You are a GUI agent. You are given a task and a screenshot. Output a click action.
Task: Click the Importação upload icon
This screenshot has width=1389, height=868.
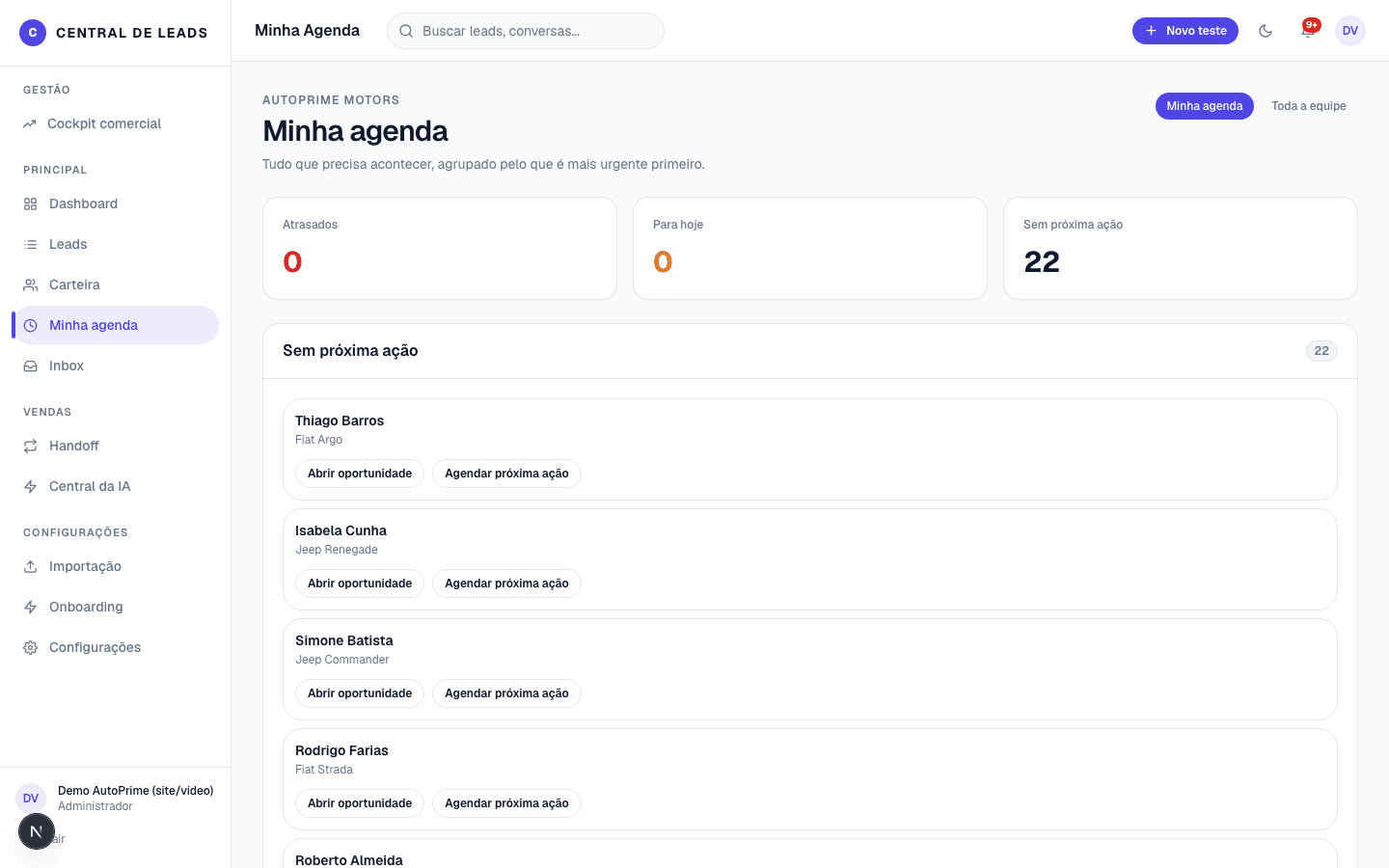point(31,566)
